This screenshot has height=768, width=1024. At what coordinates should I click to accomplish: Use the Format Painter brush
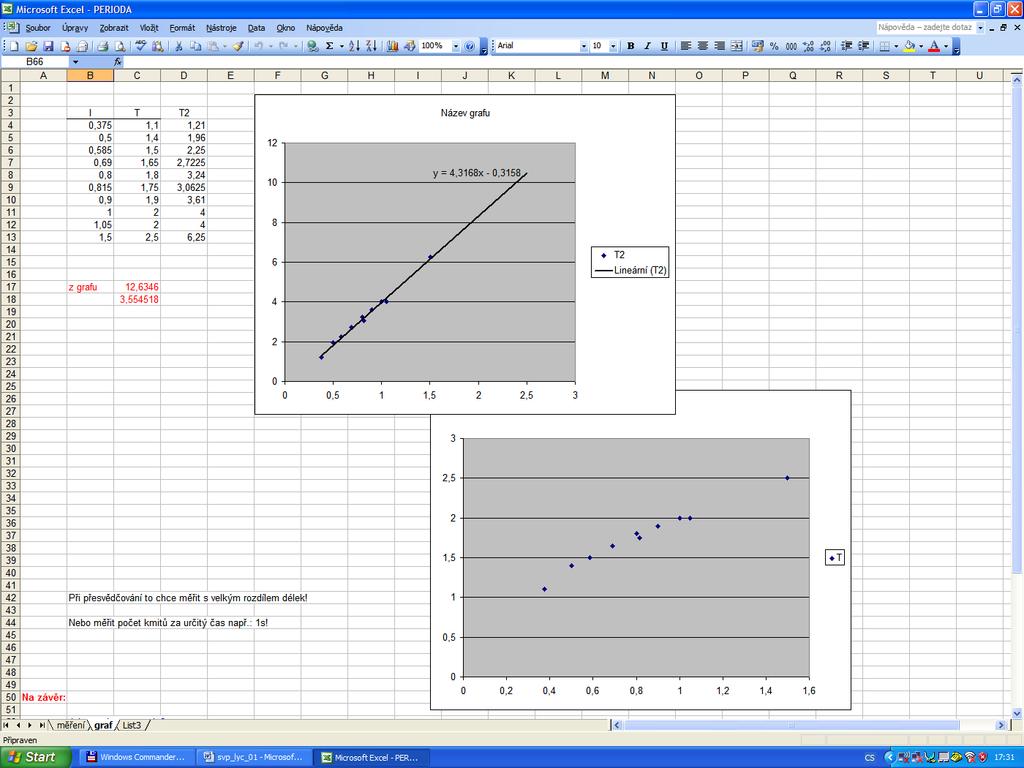point(238,46)
